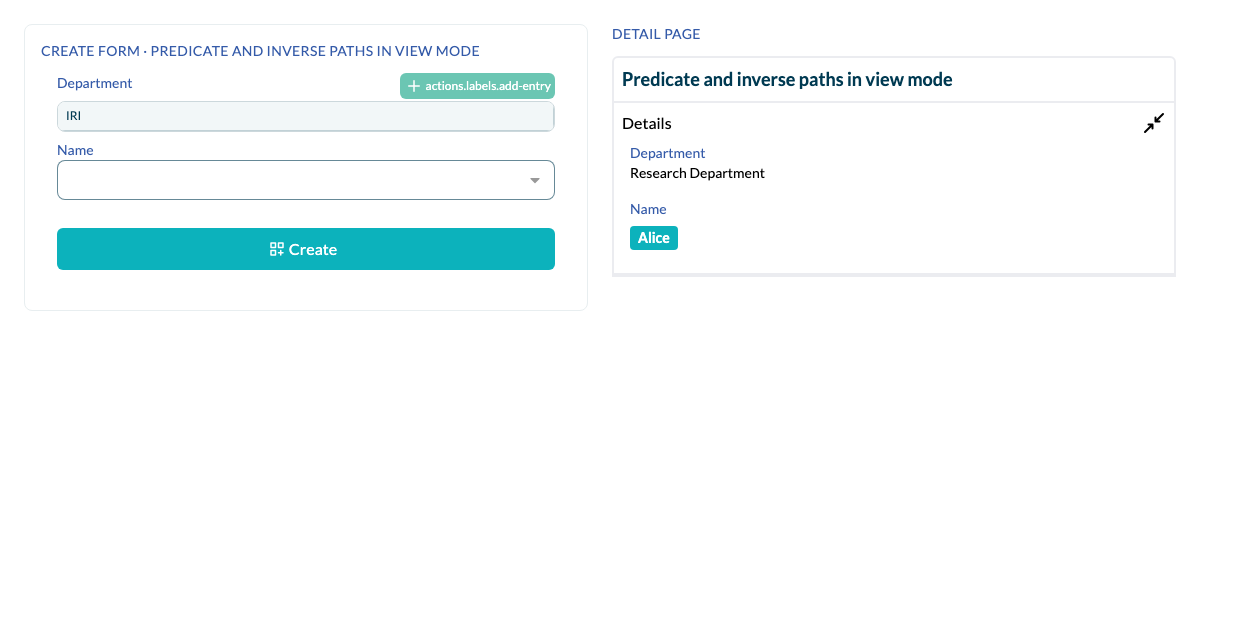Image resolution: width=1240 pixels, height=620 pixels.
Task: Open the Name dropdown arrow
Action: point(535,180)
